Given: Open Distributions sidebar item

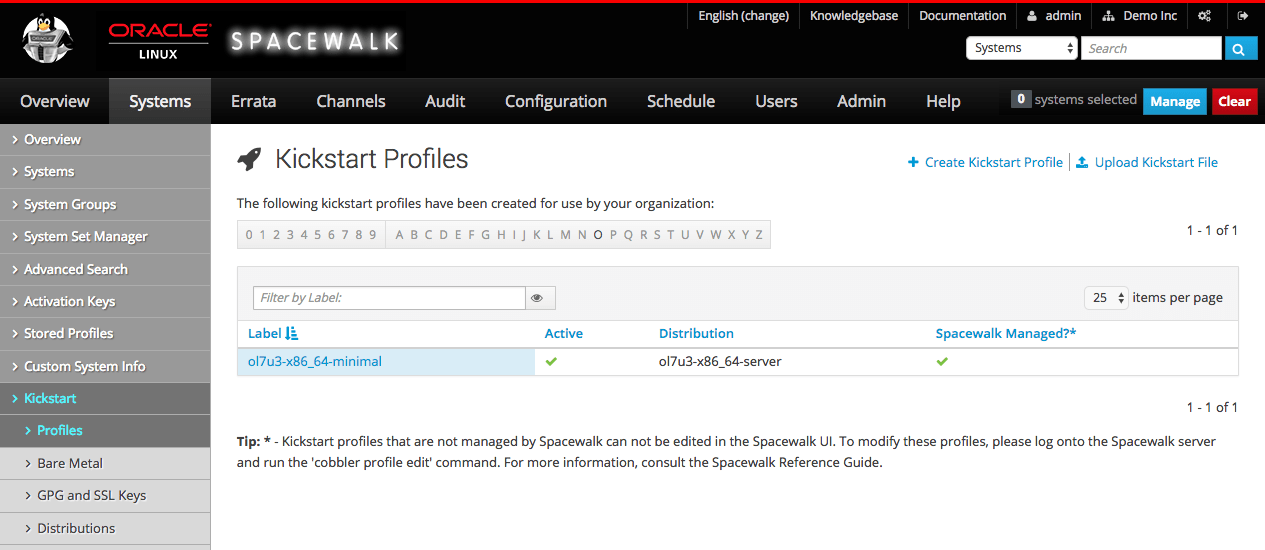Looking at the screenshot, I should coord(105,528).
